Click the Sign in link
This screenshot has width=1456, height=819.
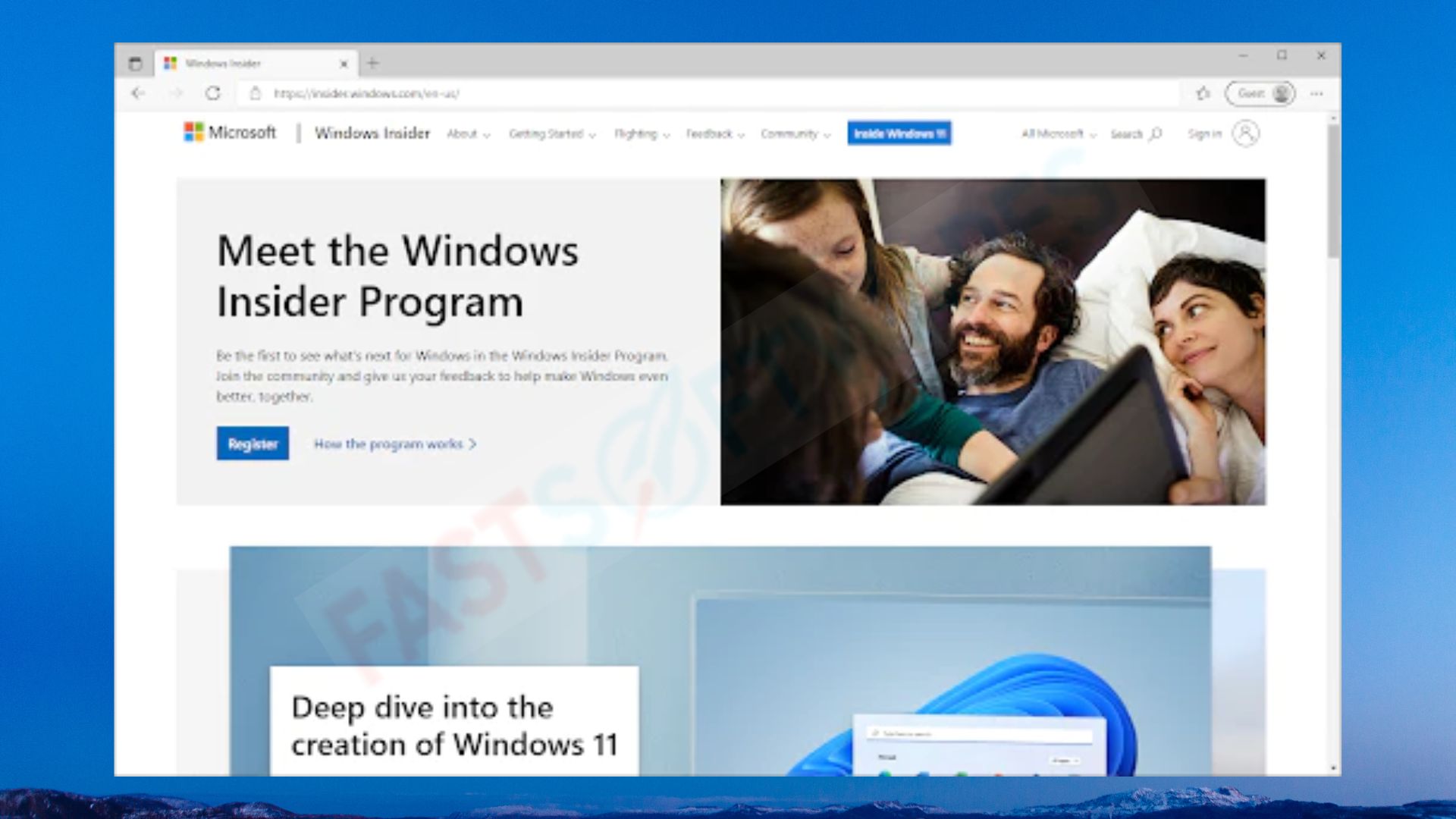[1204, 134]
